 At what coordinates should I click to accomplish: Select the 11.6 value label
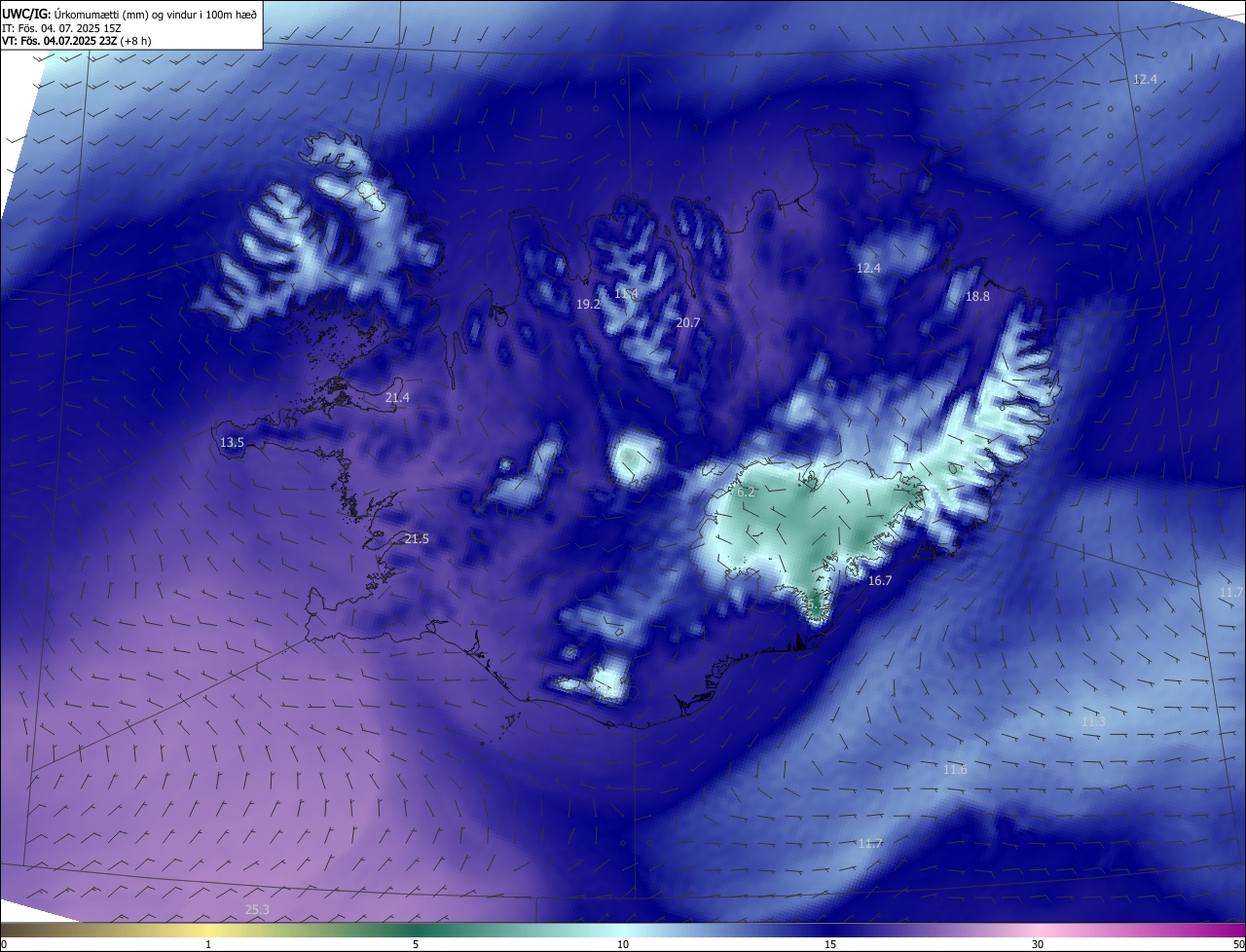point(955,770)
